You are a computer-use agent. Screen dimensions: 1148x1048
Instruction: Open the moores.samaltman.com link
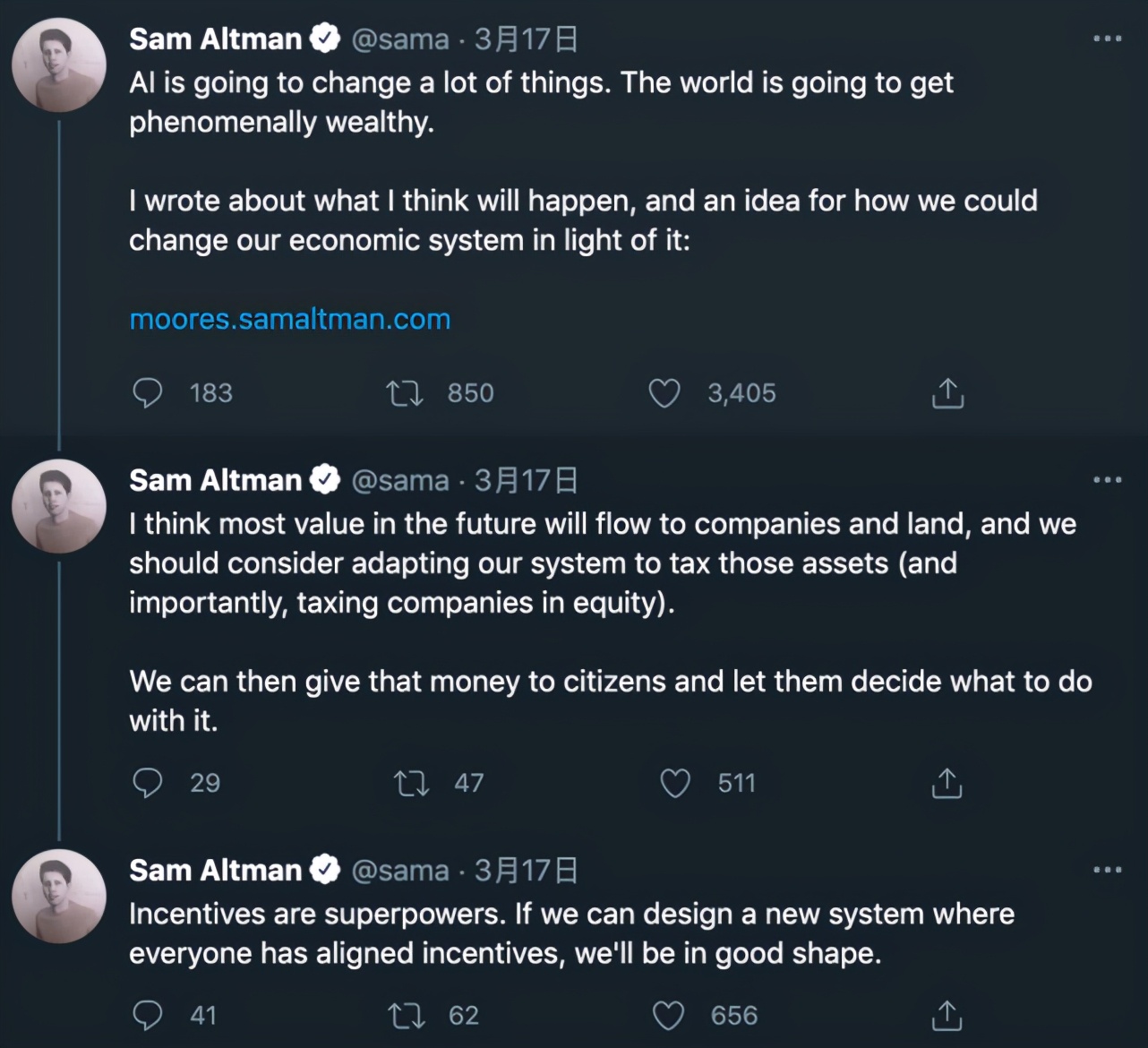click(290, 320)
